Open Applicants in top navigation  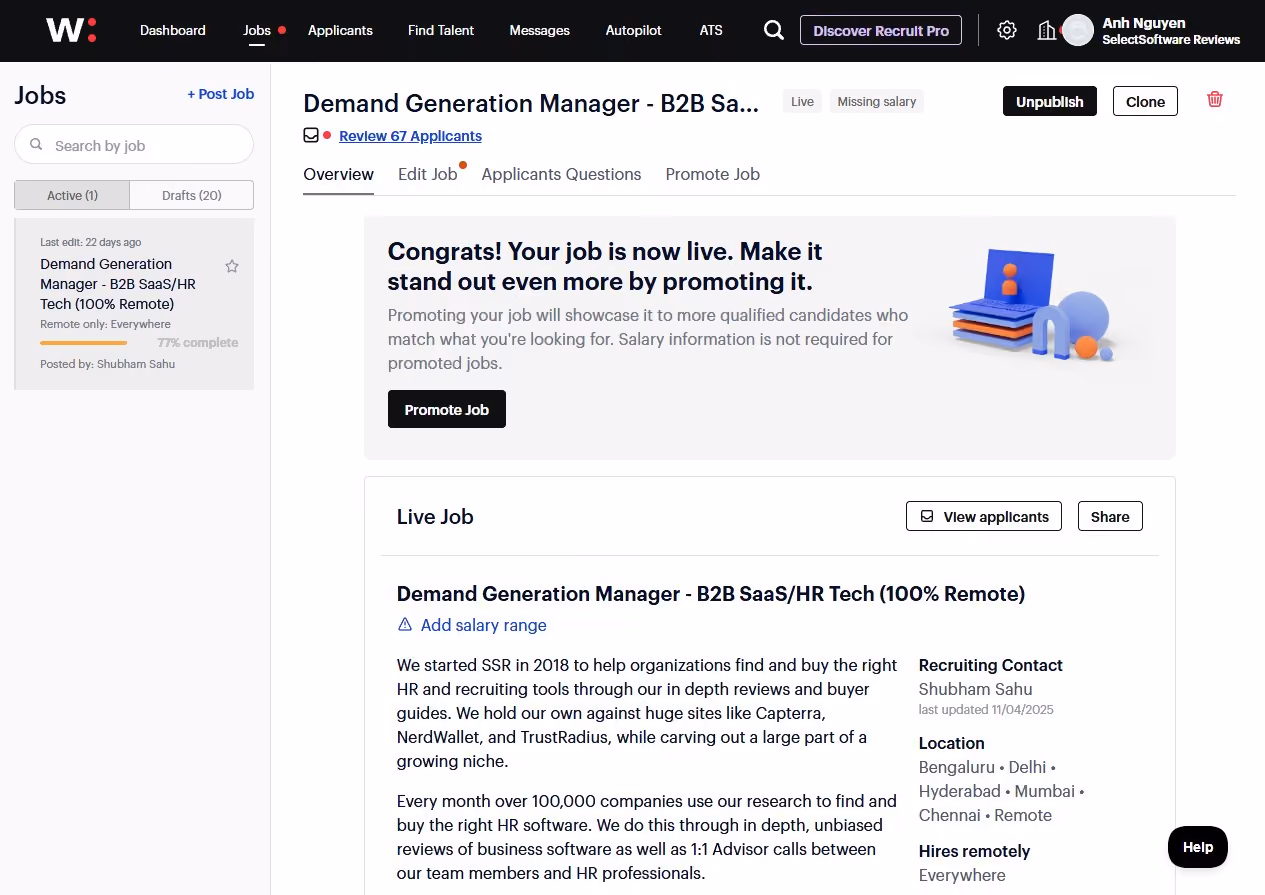[x=340, y=30]
